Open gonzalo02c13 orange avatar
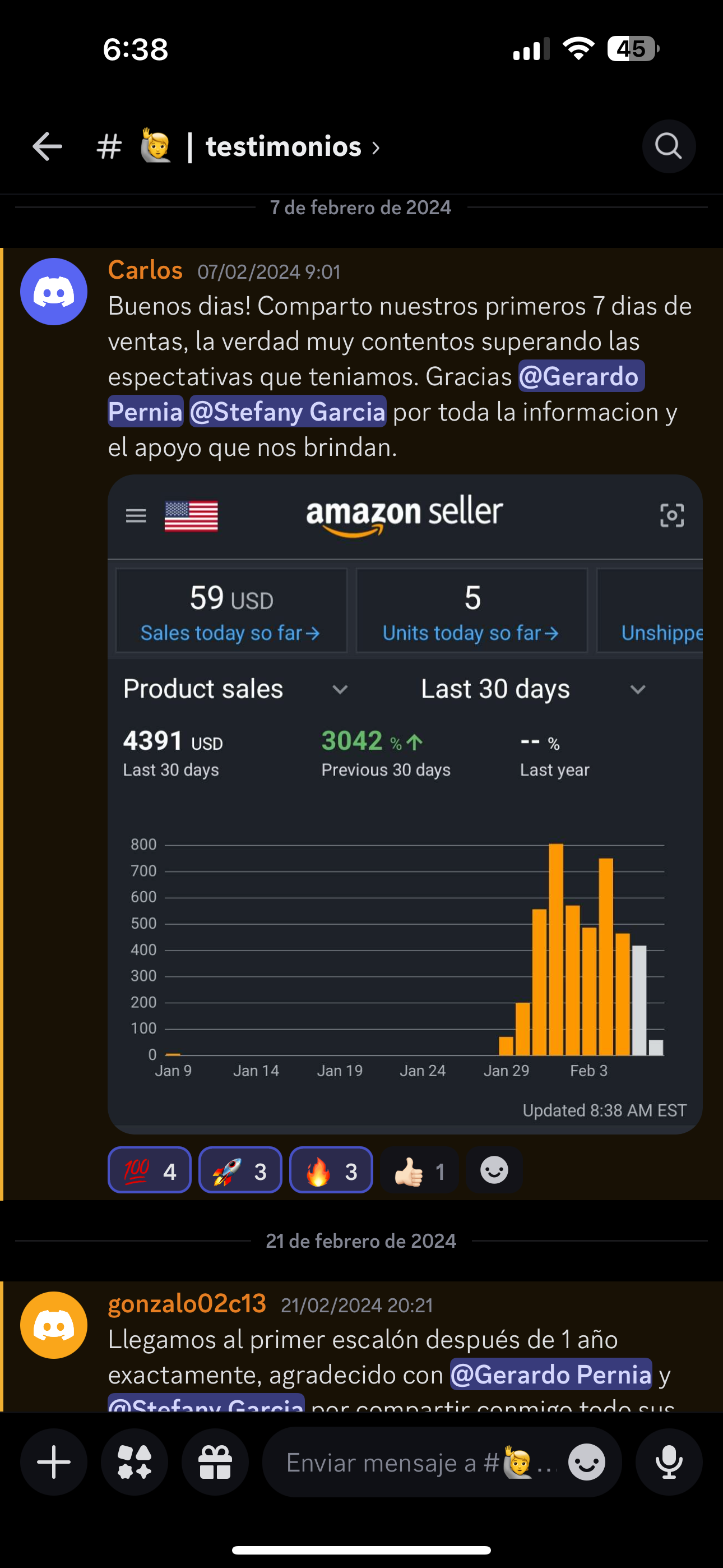Viewport: 723px width, 1568px height. 54,1325
